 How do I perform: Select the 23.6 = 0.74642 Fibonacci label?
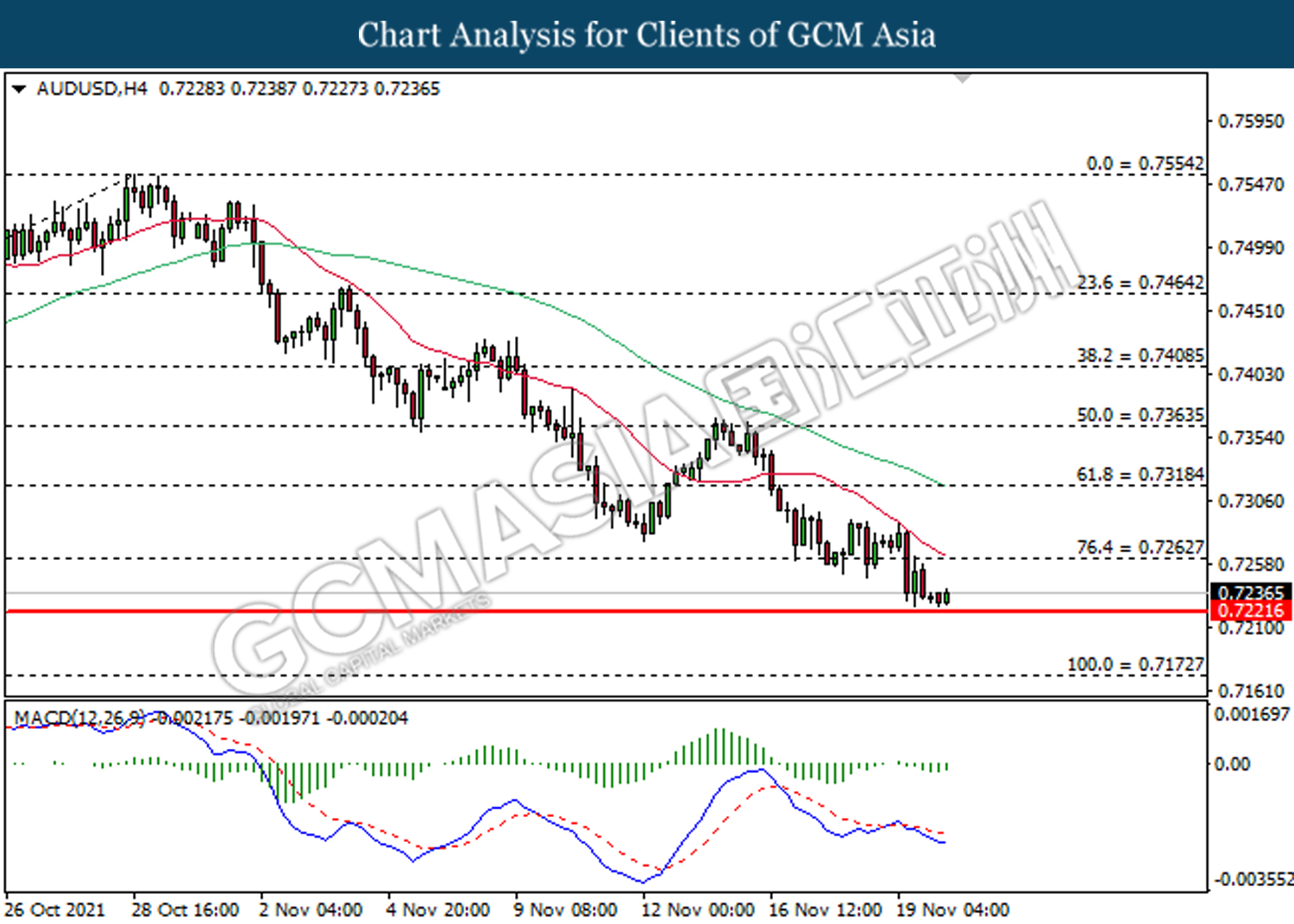[x=1140, y=283]
